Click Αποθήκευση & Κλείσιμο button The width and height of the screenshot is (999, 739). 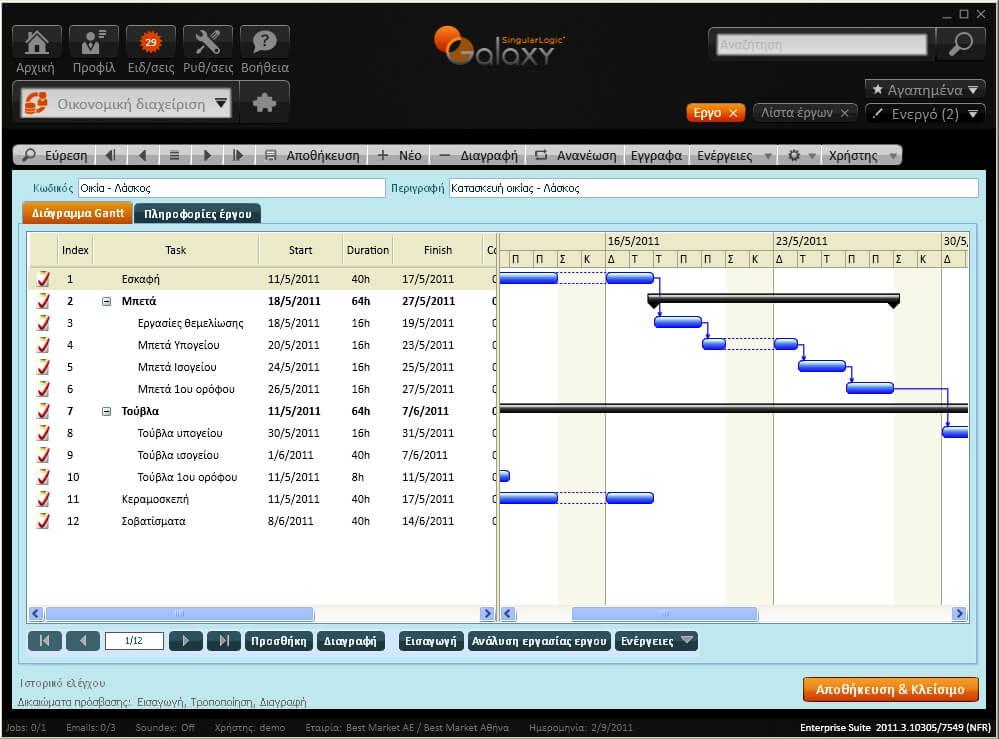[x=890, y=690]
